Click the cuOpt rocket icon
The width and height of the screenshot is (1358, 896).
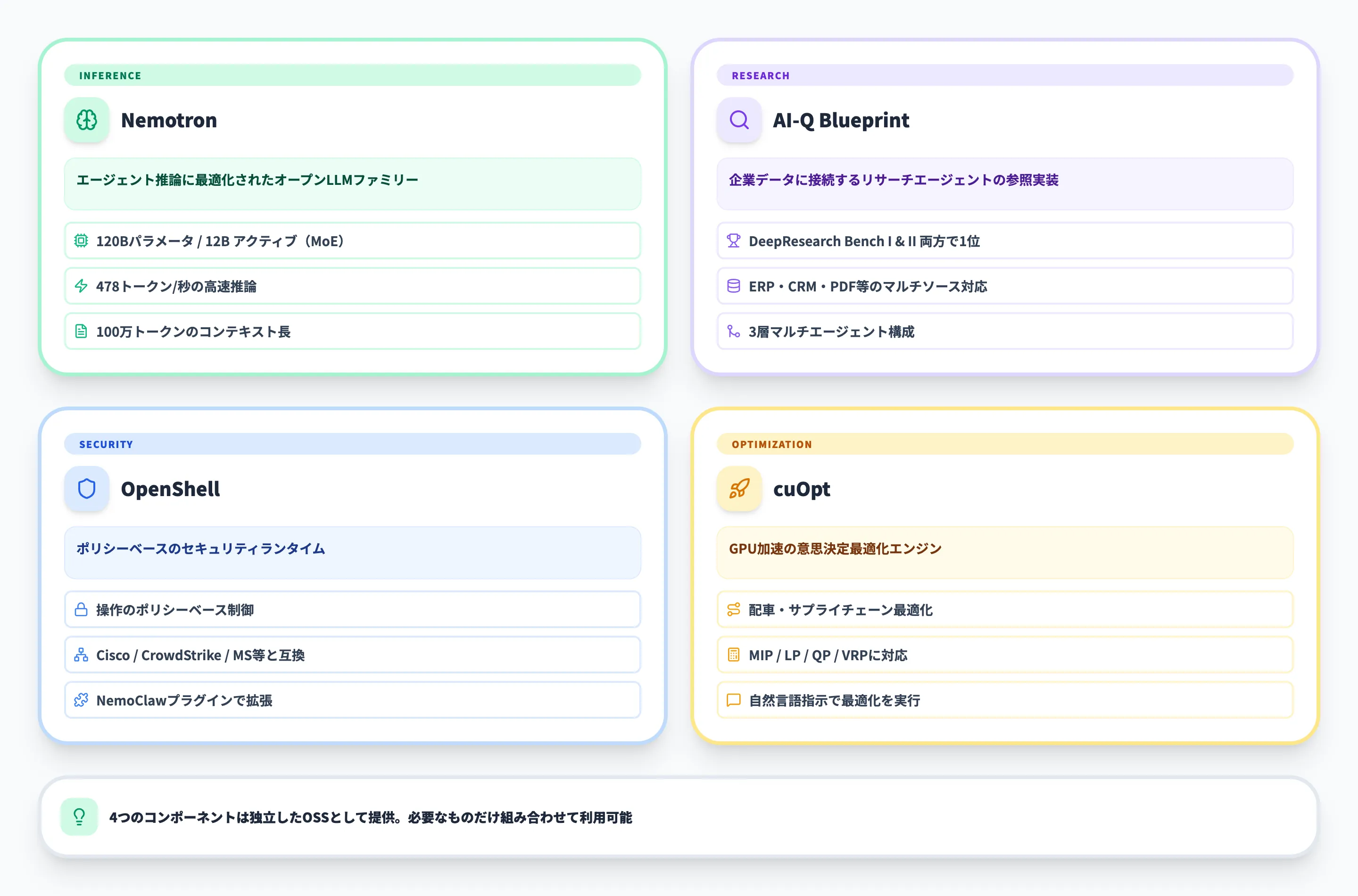(x=739, y=489)
